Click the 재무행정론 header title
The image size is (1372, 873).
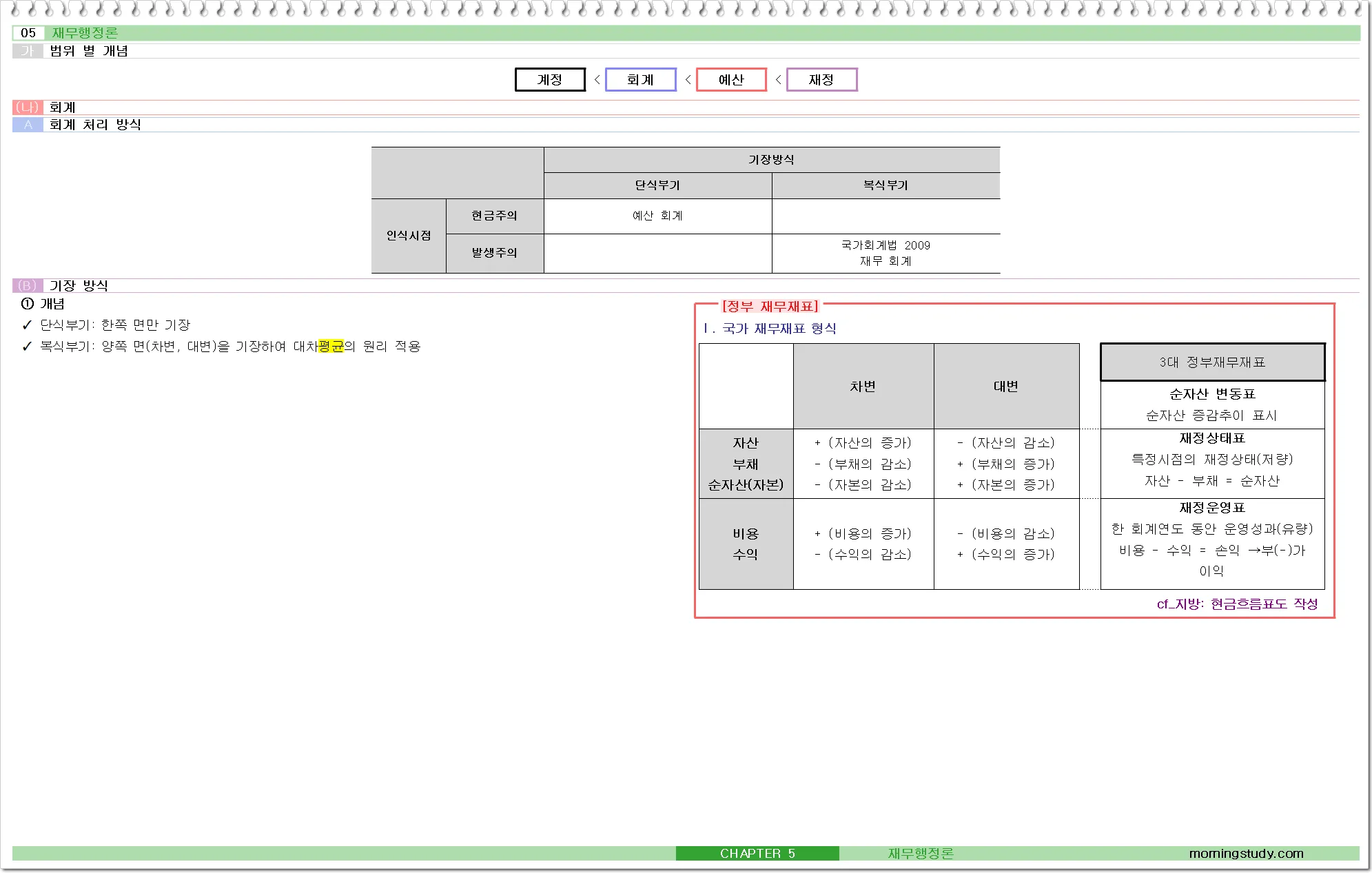85,33
